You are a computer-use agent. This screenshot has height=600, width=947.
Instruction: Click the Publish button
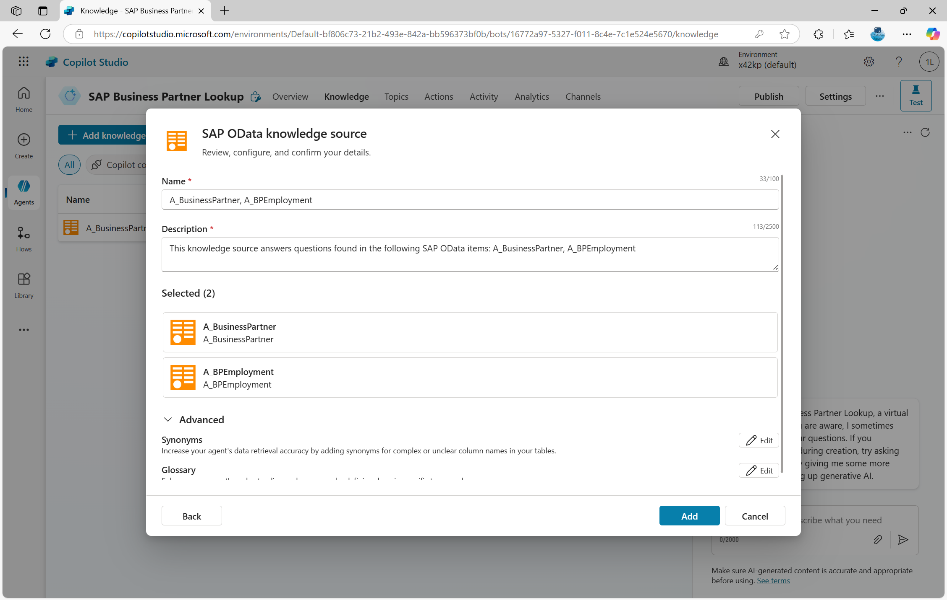768,97
